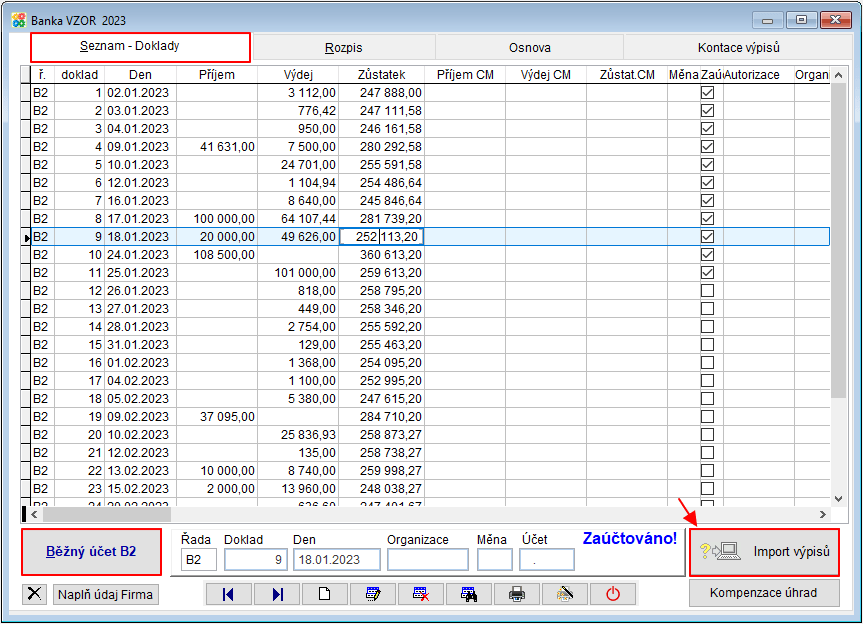
Task: Select the Příjem cell with 108 500,00
Action: coord(217,255)
